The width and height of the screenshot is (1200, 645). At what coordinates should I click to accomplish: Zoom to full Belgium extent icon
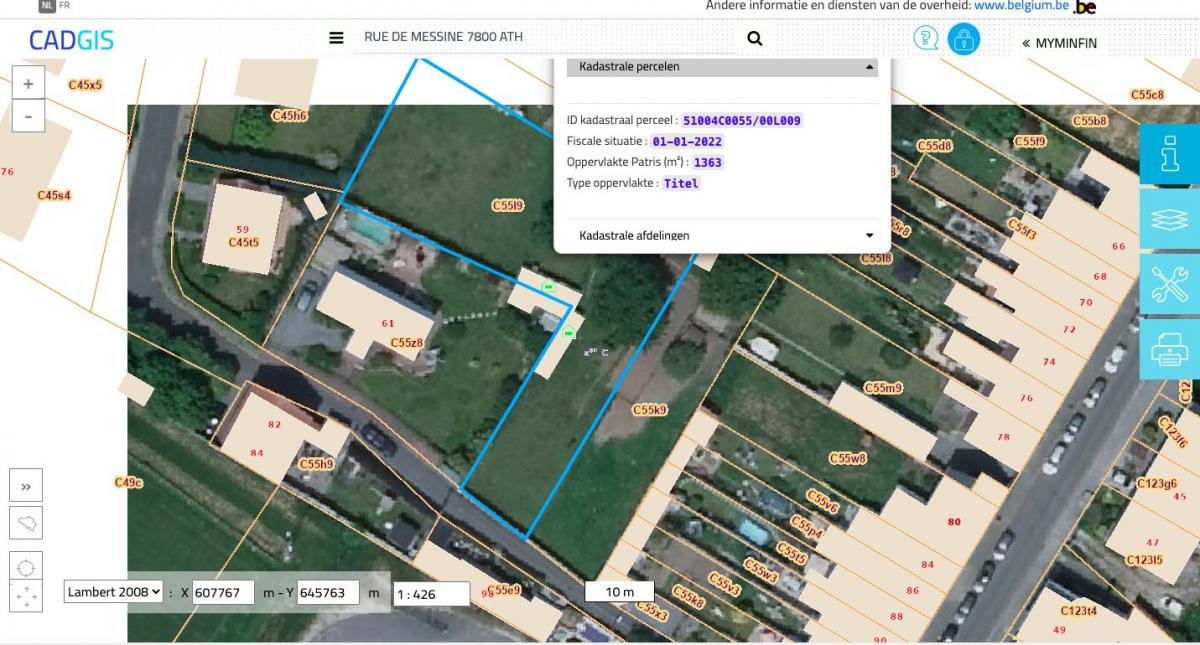[26, 522]
